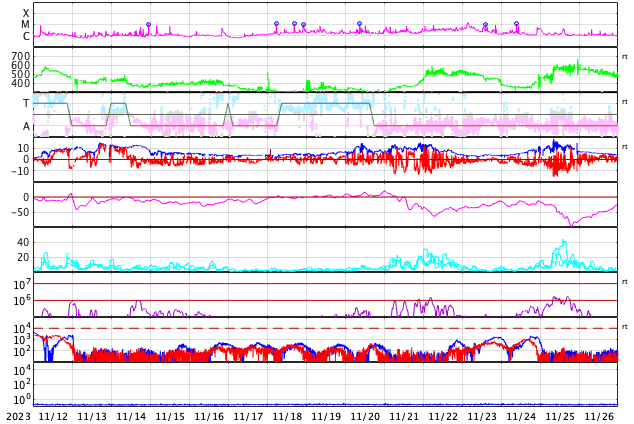Click the "600" axis label
Image resolution: width=634 pixels, height=424 pixels.
tap(21, 65)
